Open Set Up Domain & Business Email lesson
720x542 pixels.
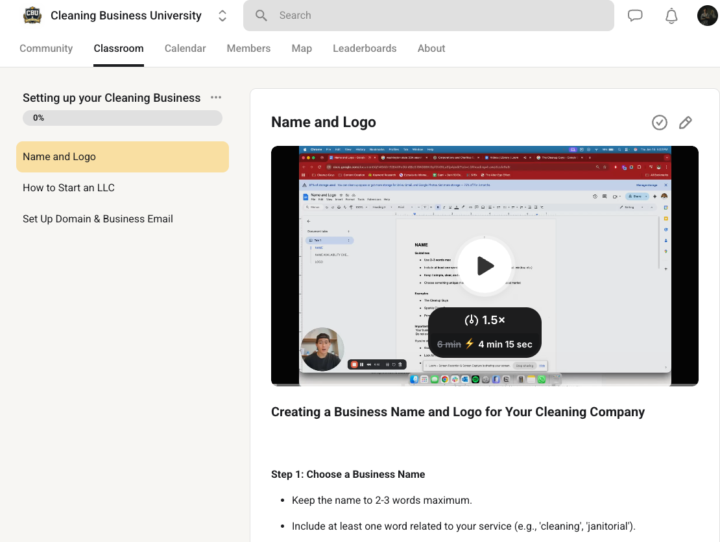coord(98,219)
